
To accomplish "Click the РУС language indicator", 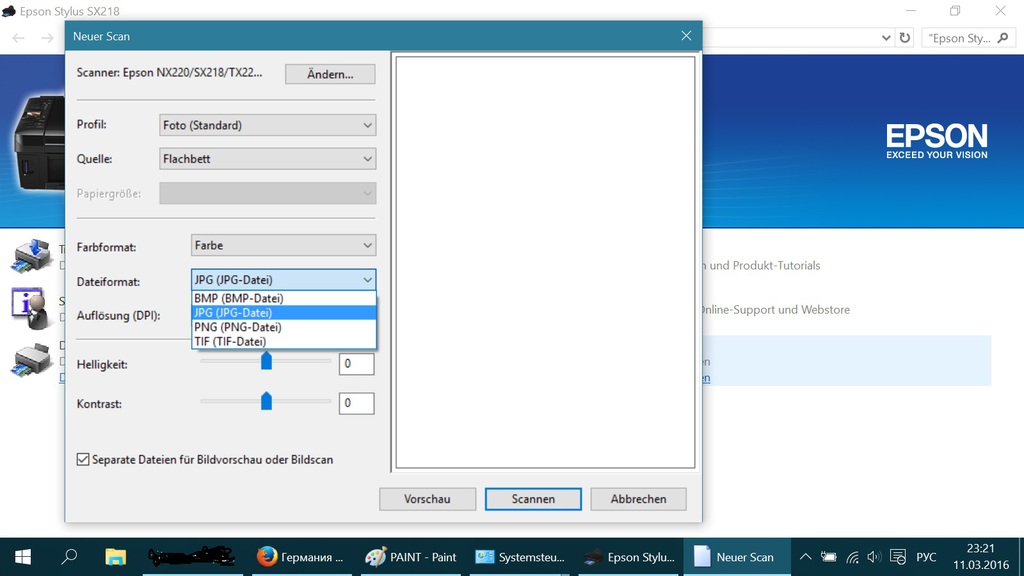I will click(x=926, y=557).
